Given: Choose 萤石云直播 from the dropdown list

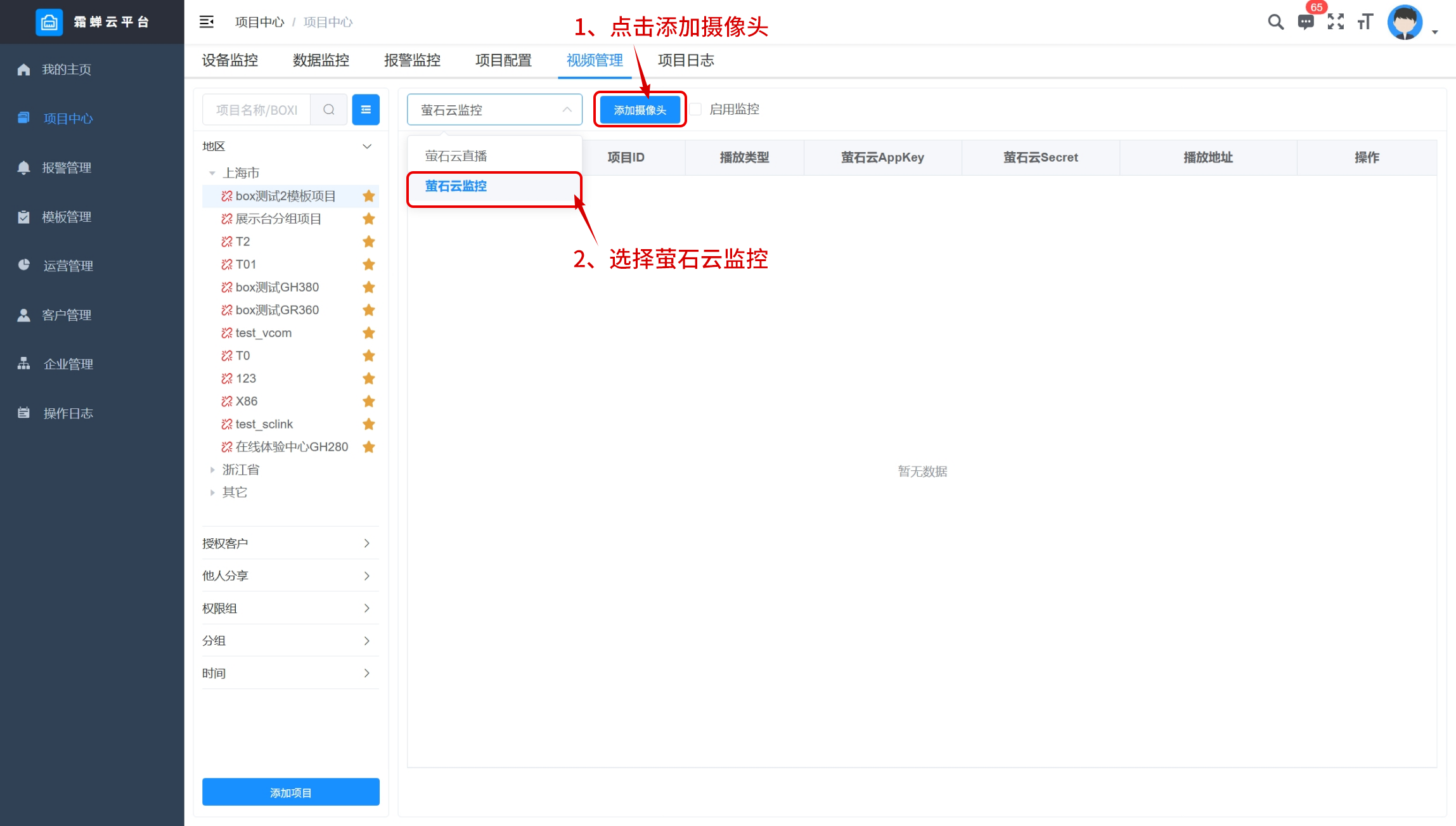Looking at the screenshot, I should (x=494, y=156).
